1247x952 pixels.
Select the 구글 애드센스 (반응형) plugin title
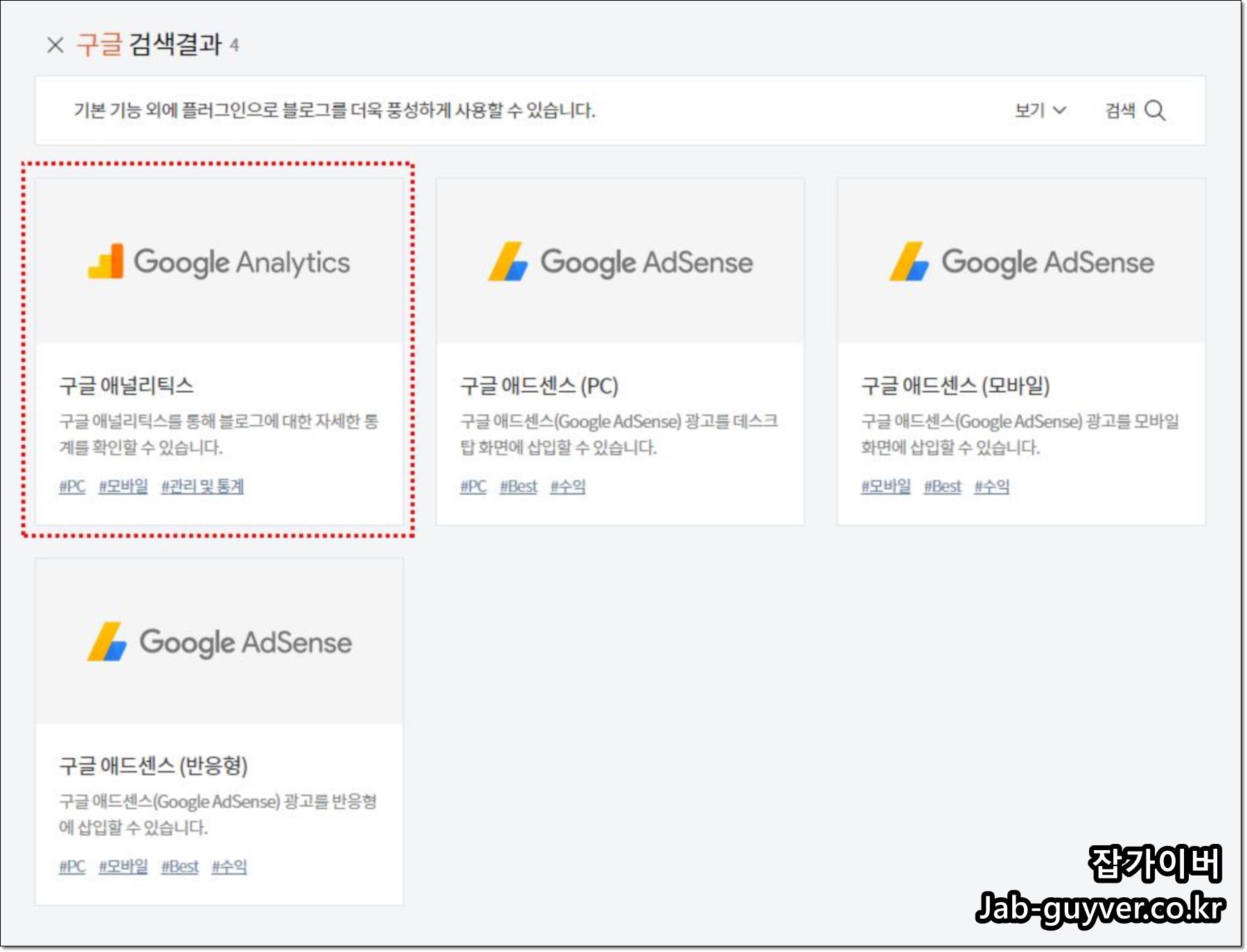click(153, 766)
